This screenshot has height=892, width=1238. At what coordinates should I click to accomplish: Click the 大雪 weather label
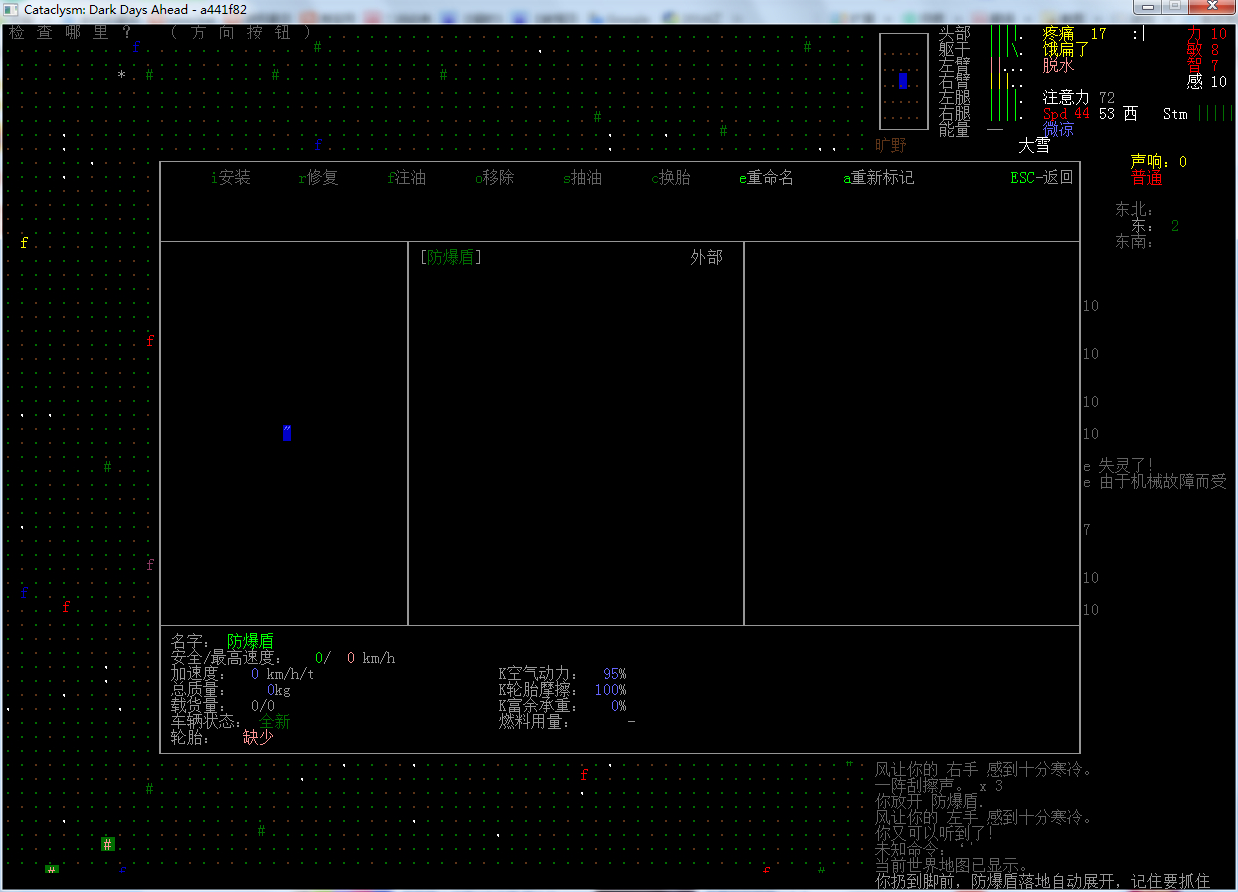1034,146
